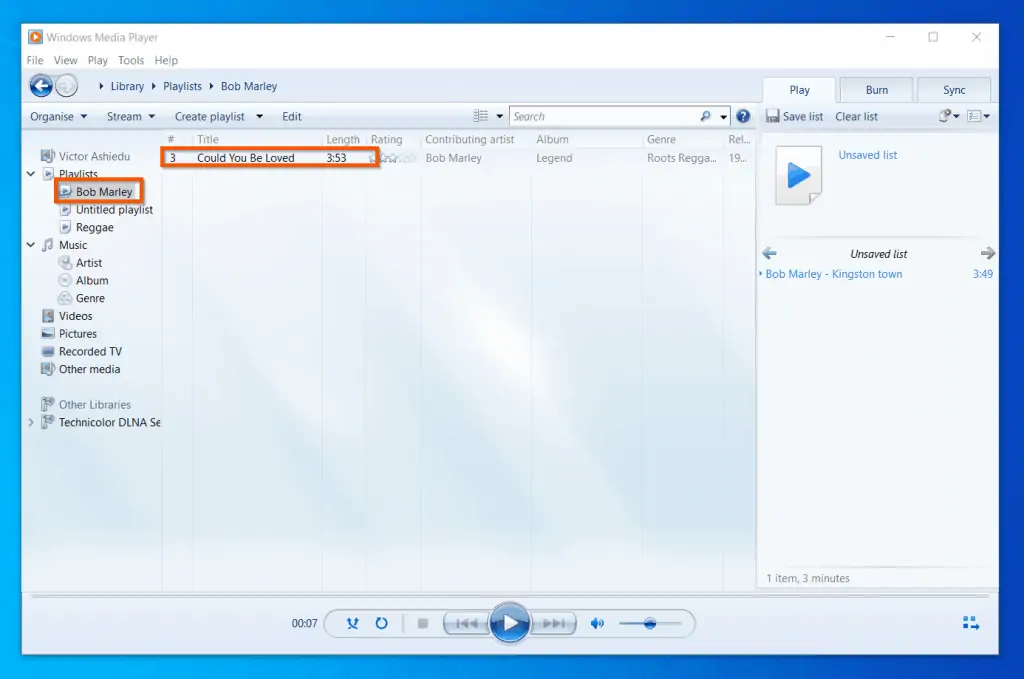Switch to Now Playing mini view
Screen dimensions: 1024x679
[970, 622]
